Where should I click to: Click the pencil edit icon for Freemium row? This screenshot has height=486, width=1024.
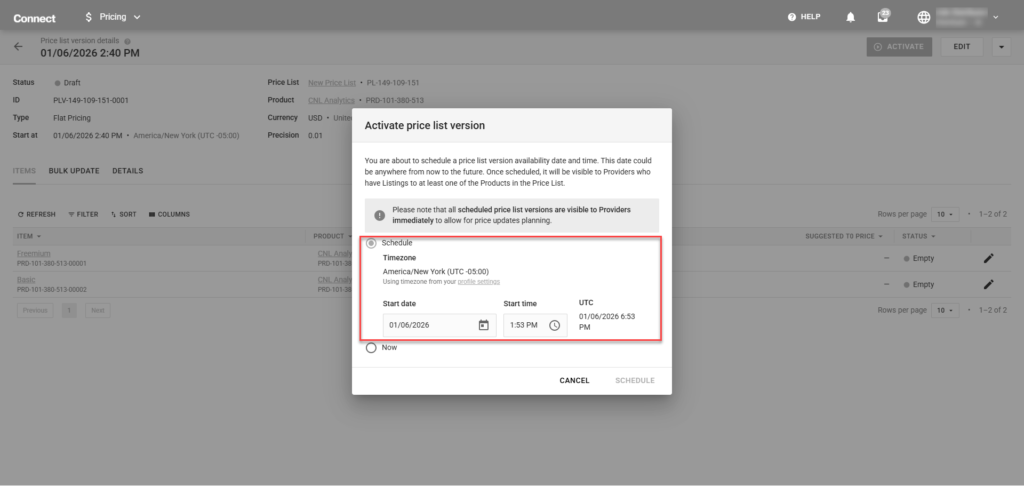[x=988, y=258]
